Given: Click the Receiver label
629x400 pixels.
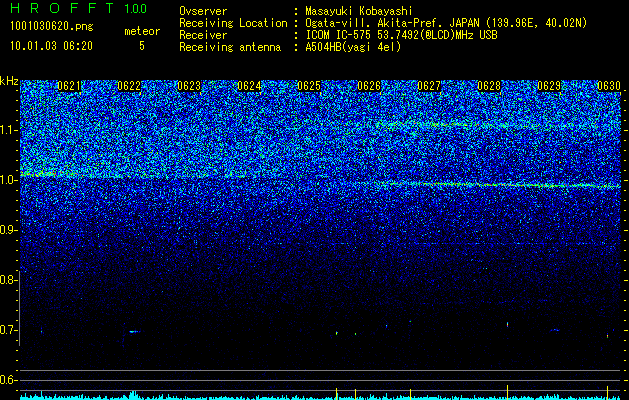Looking at the screenshot, I should pos(203,35).
